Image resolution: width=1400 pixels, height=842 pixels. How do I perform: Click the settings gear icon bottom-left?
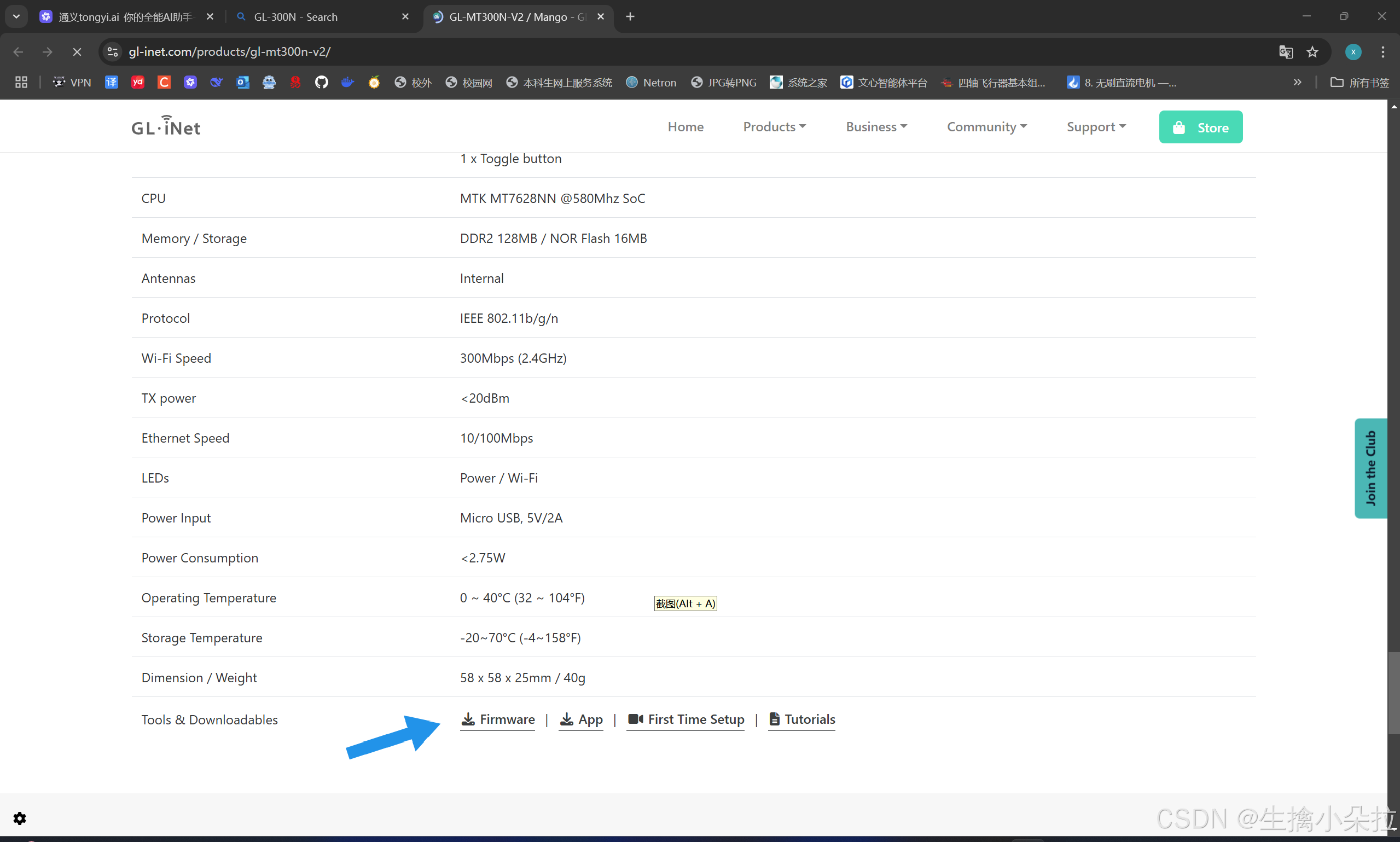(20, 818)
